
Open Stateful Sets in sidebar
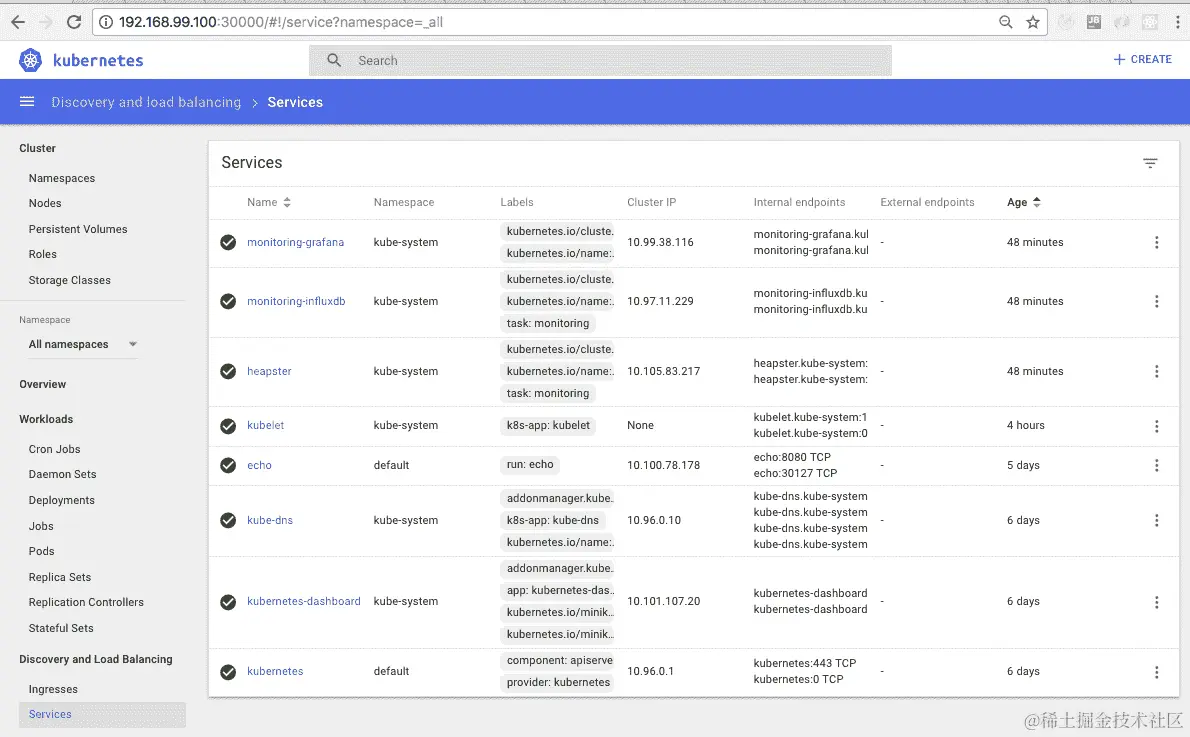pyautogui.click(x=61, y=628)
